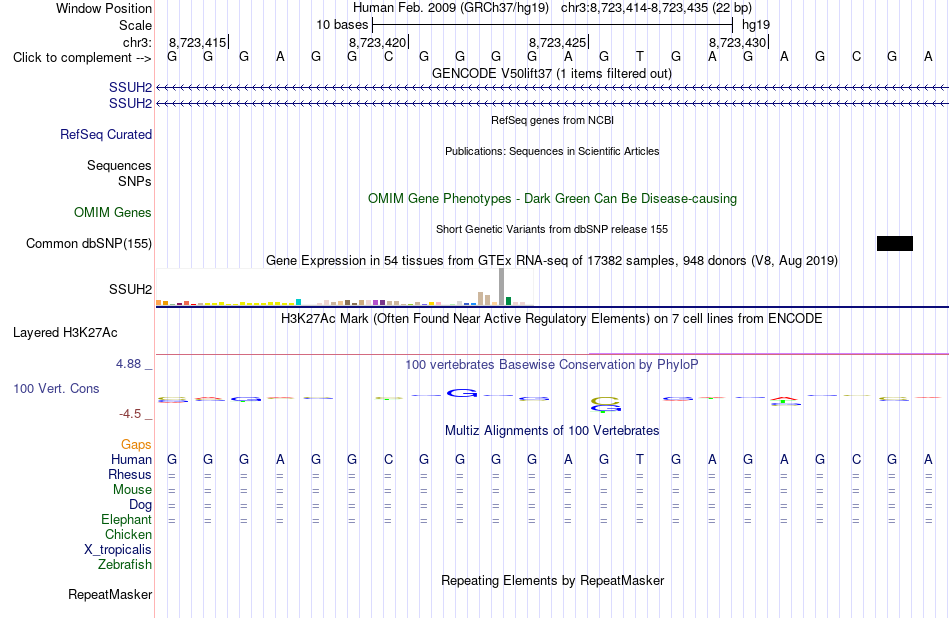
Task: Click 'RefSeq genes from NCBI' track title
Action: [553, 120]
